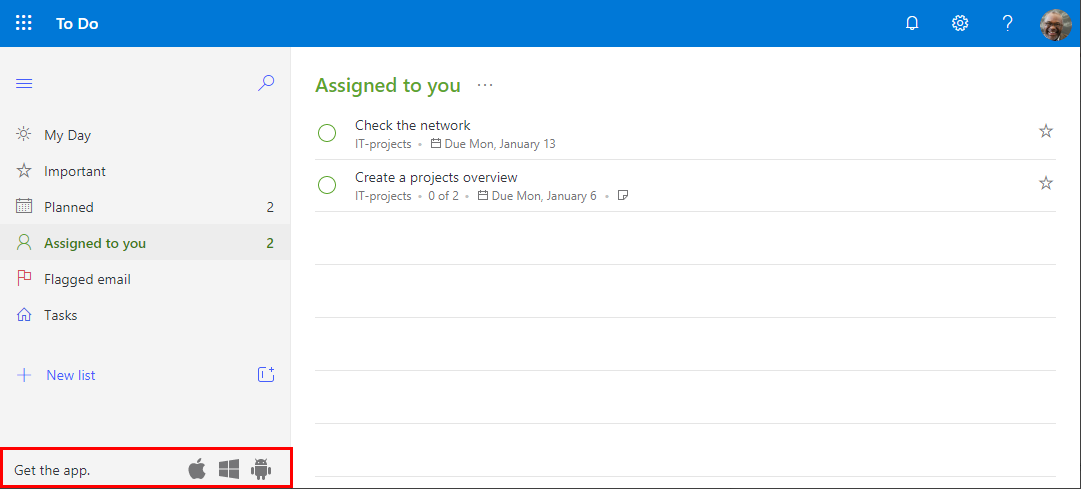Create a new group of lists

[266, 375]
